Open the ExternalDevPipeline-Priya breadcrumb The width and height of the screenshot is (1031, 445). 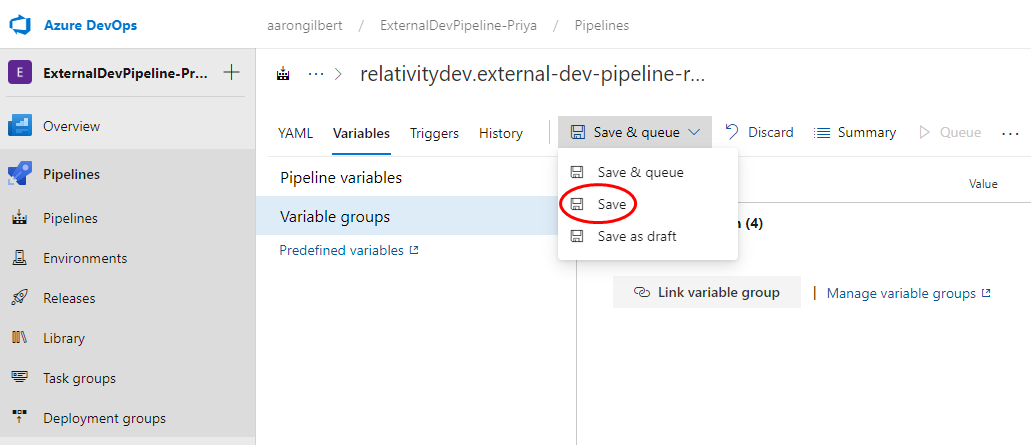pos(458,26)
